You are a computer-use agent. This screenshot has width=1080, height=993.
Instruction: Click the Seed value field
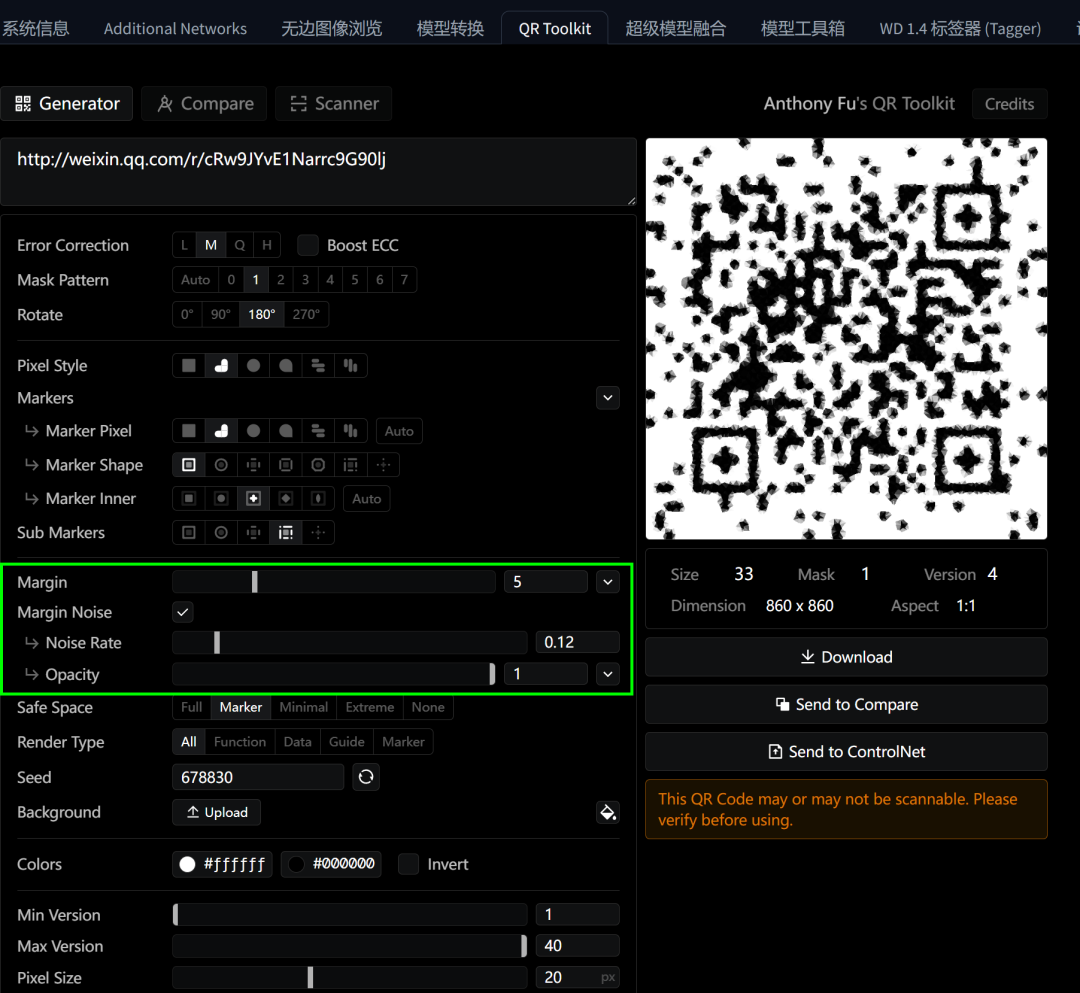(x=258, y=777)
